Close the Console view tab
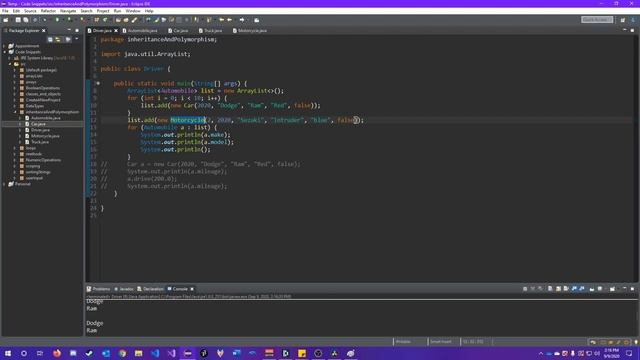640x360 pixels. pyautogui.click(x=192, y=289)
